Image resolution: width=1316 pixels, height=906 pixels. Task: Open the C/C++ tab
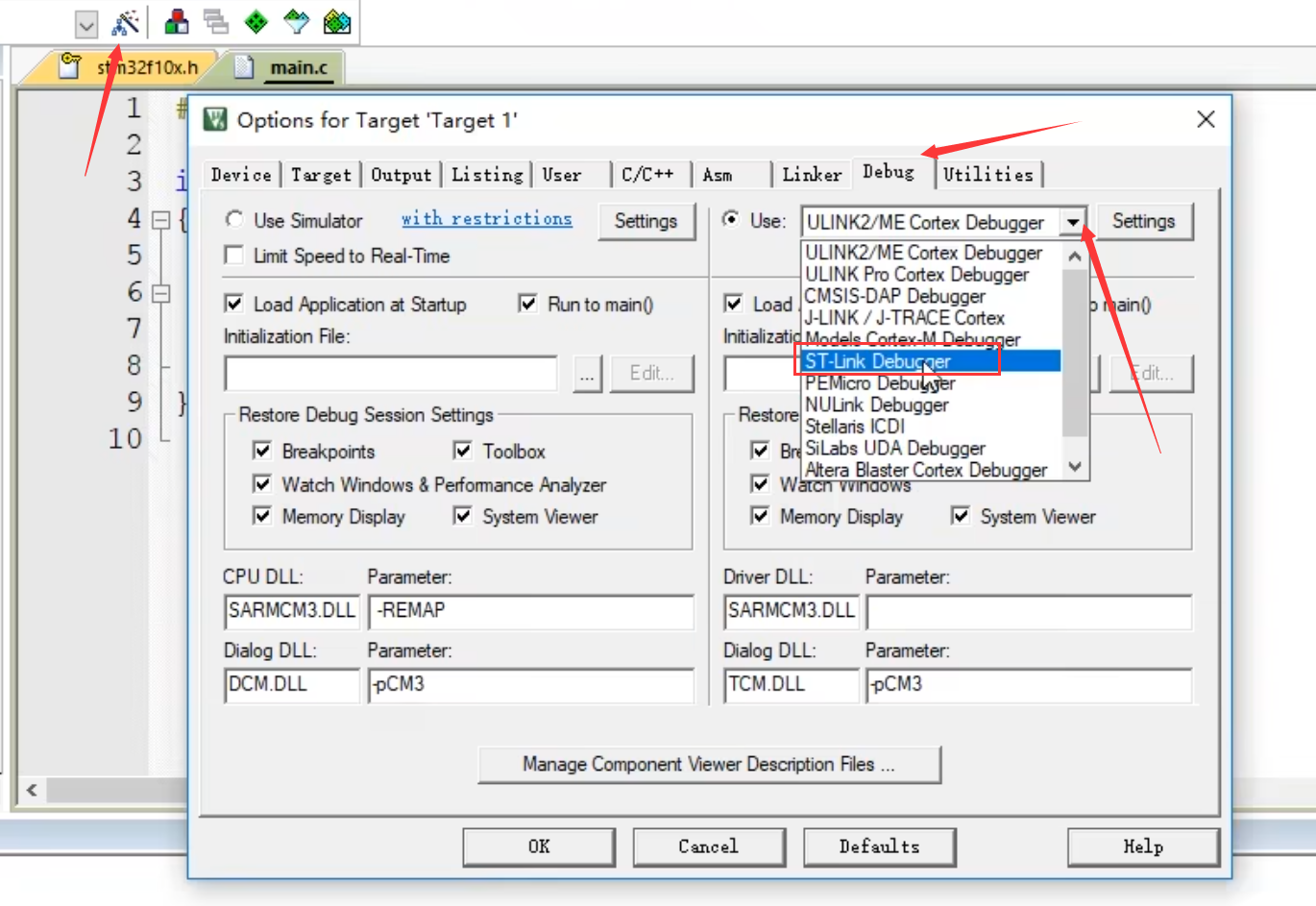(647, 174)
